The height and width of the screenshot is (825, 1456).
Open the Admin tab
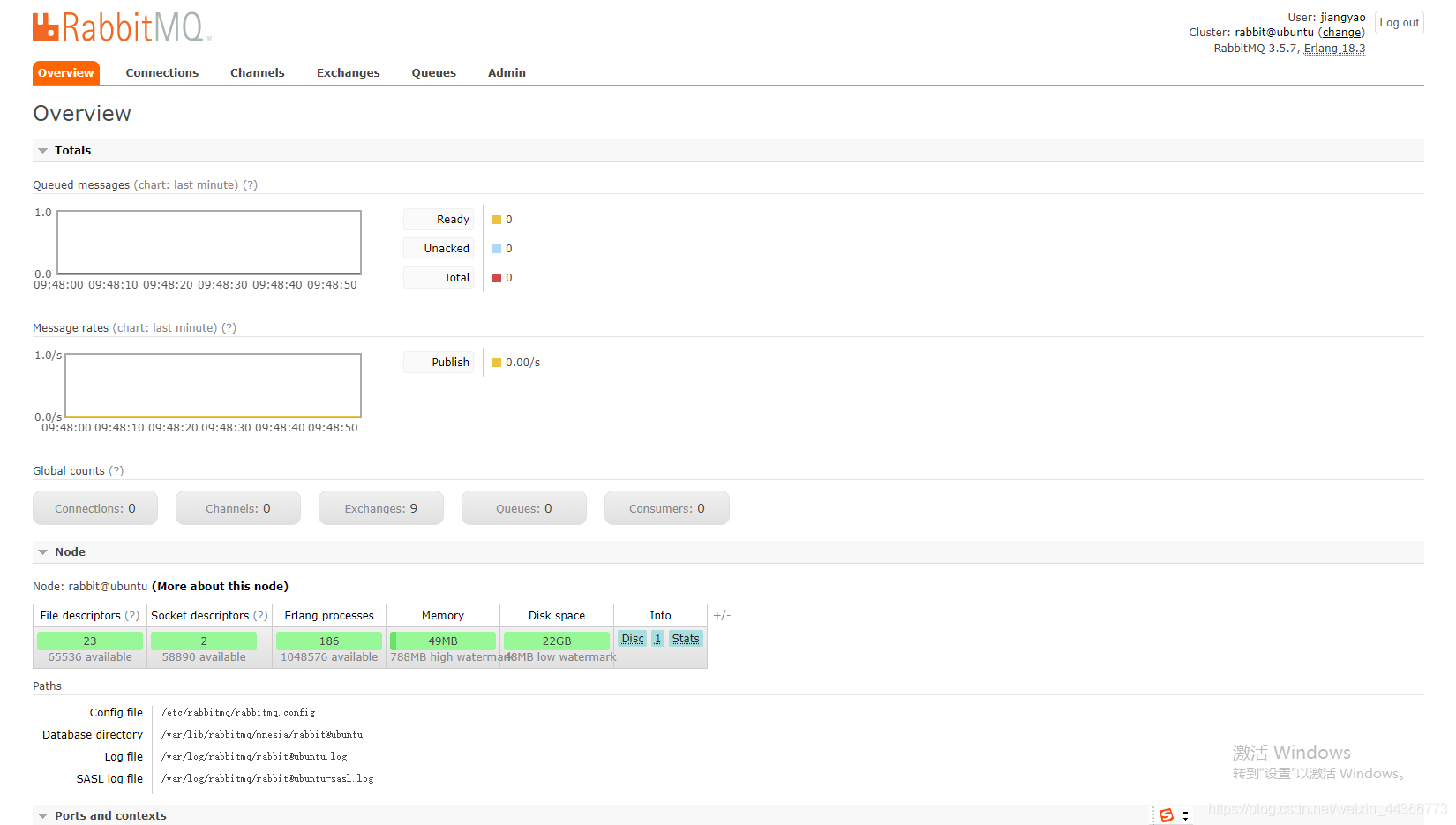[x=507, y=73]
